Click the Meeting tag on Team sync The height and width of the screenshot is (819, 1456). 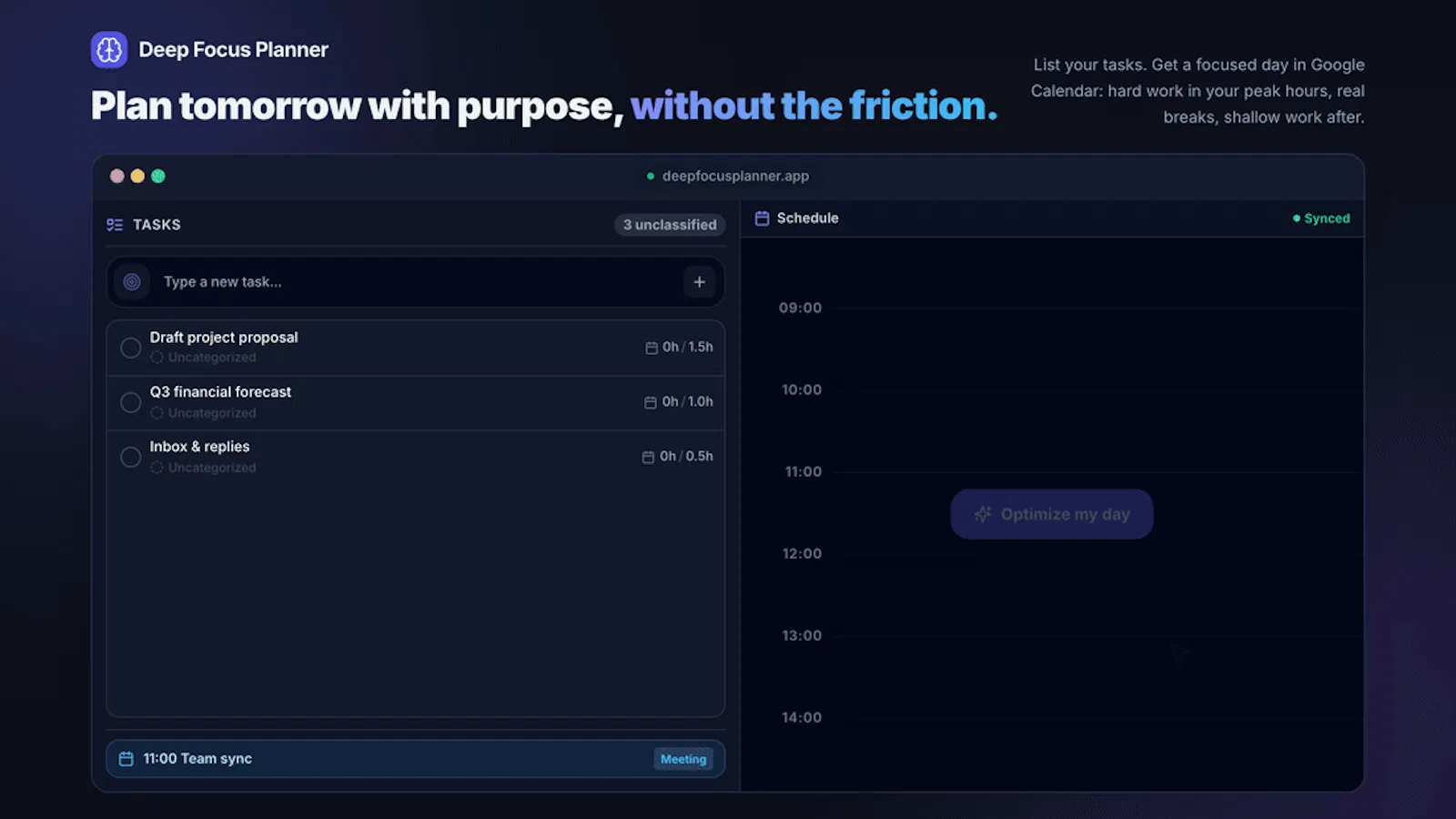tap(683, 759)
